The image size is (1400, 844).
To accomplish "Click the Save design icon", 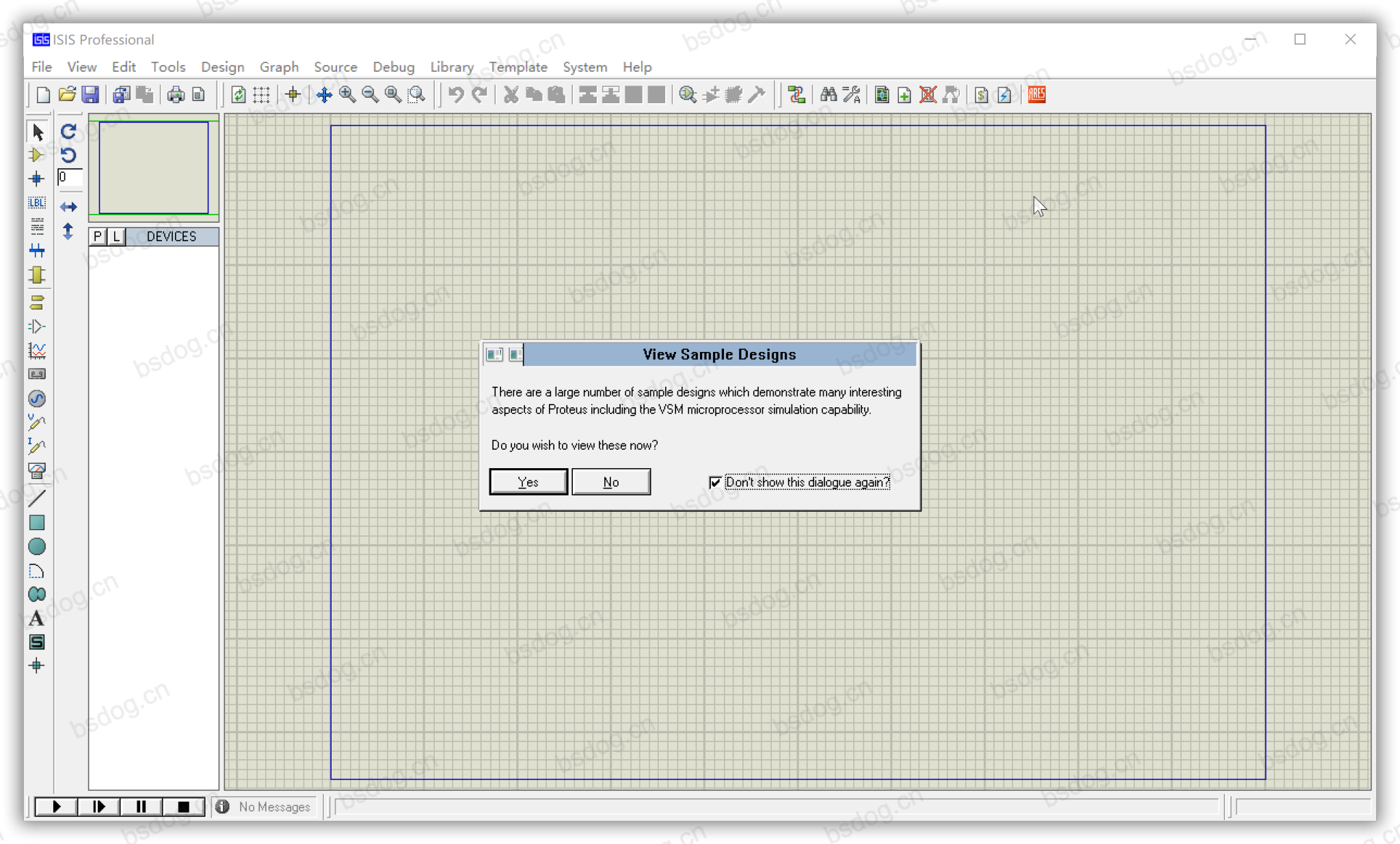I will coord(90,94).
